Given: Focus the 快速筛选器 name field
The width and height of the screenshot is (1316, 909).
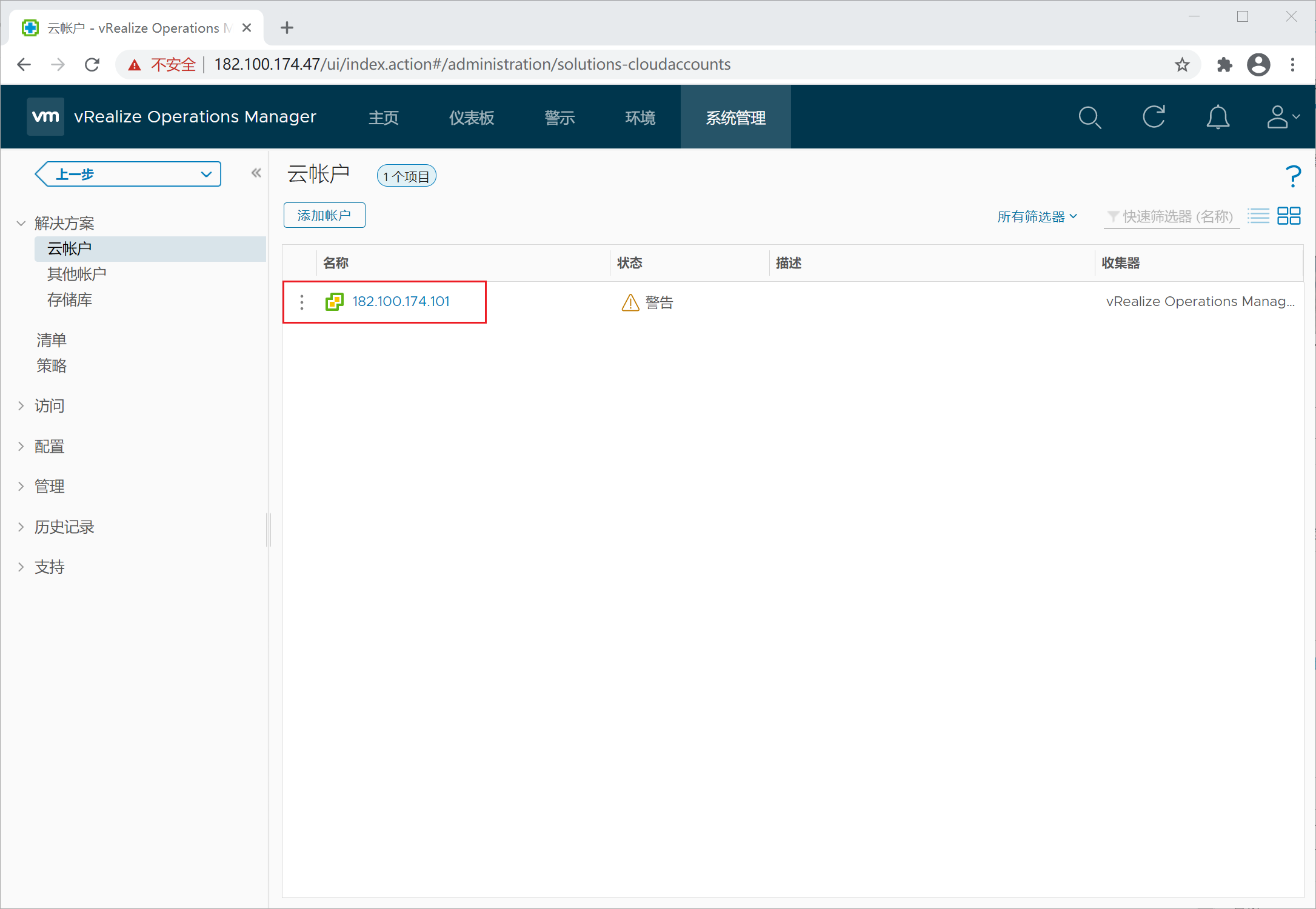Looking at the screenshot, I should pos(1176,216).
